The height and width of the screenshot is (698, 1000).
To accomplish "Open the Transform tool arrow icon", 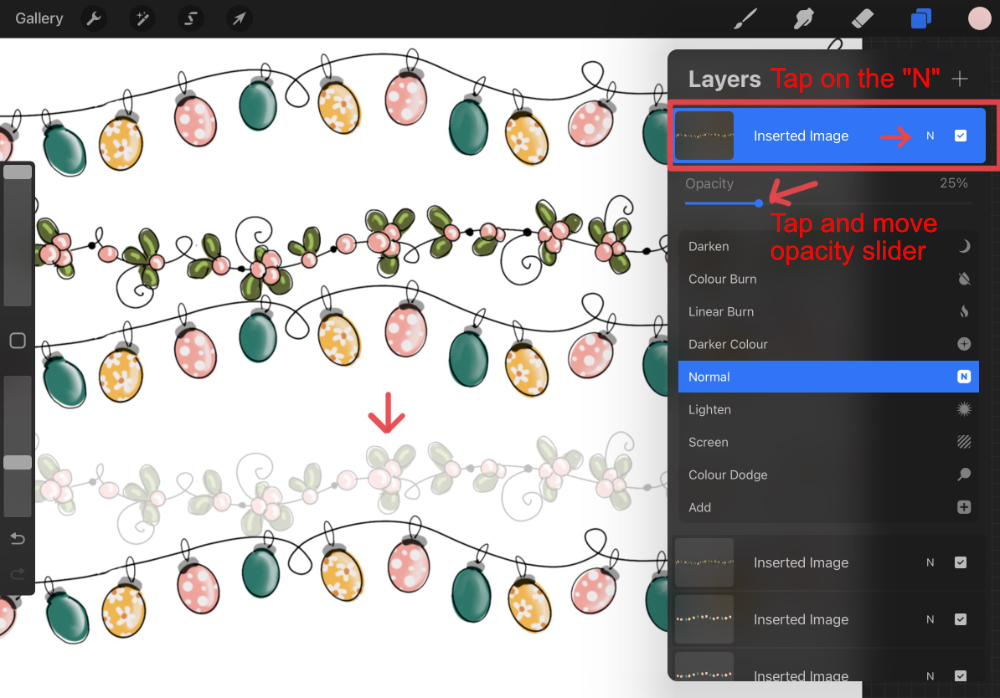I will point(238,18).
